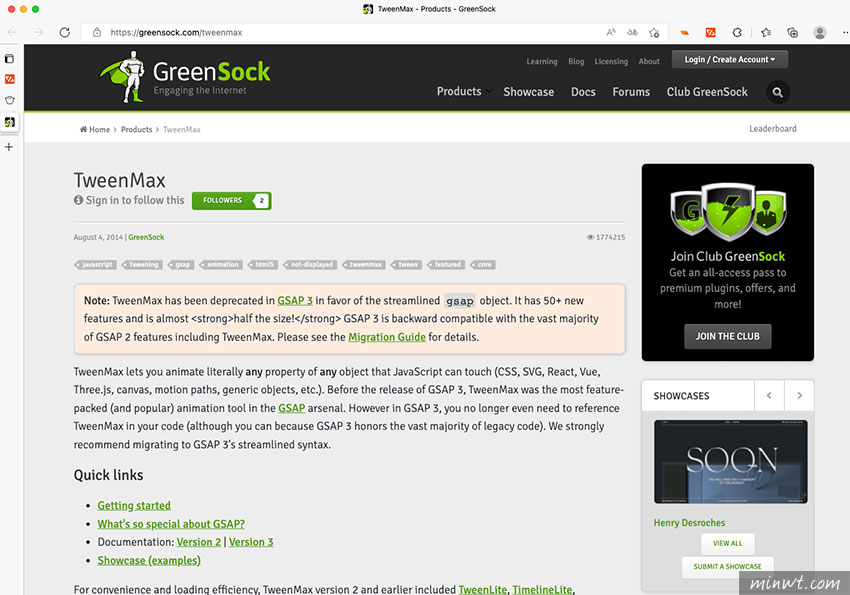Image resolution: width=850 pixels, height=595 pixels.
Task: Click the SOON showcase thumbnail
Action: [x=730, y=462]
